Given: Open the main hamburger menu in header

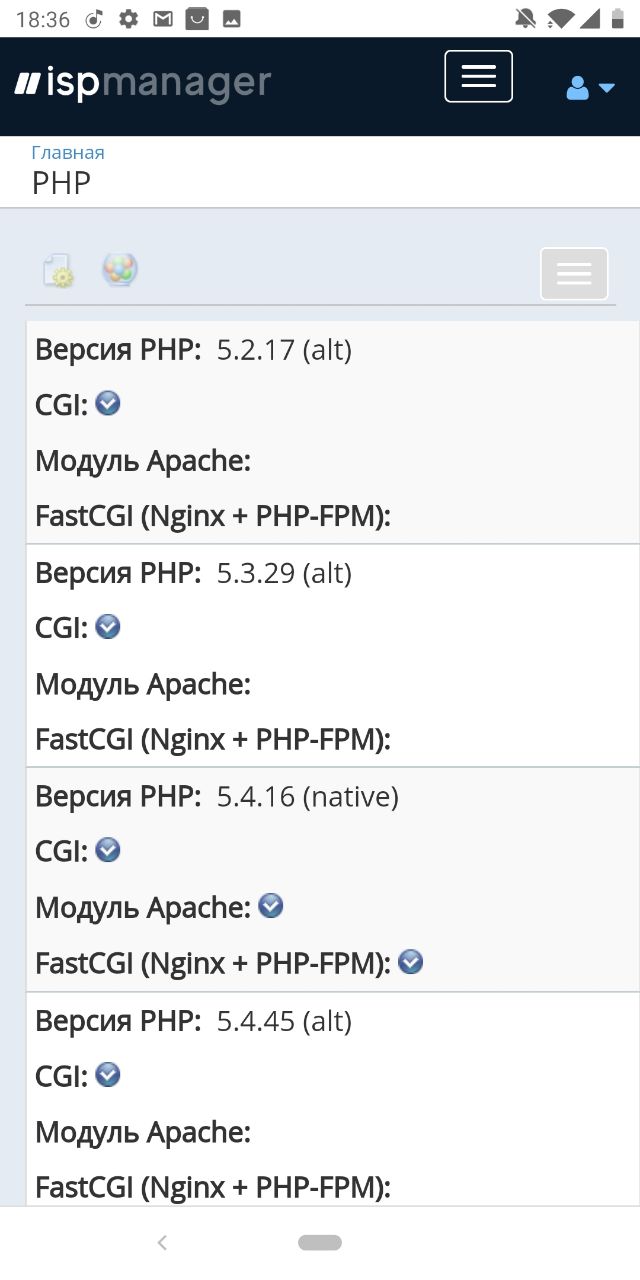Looking at the screenshot, I should 479,76.
